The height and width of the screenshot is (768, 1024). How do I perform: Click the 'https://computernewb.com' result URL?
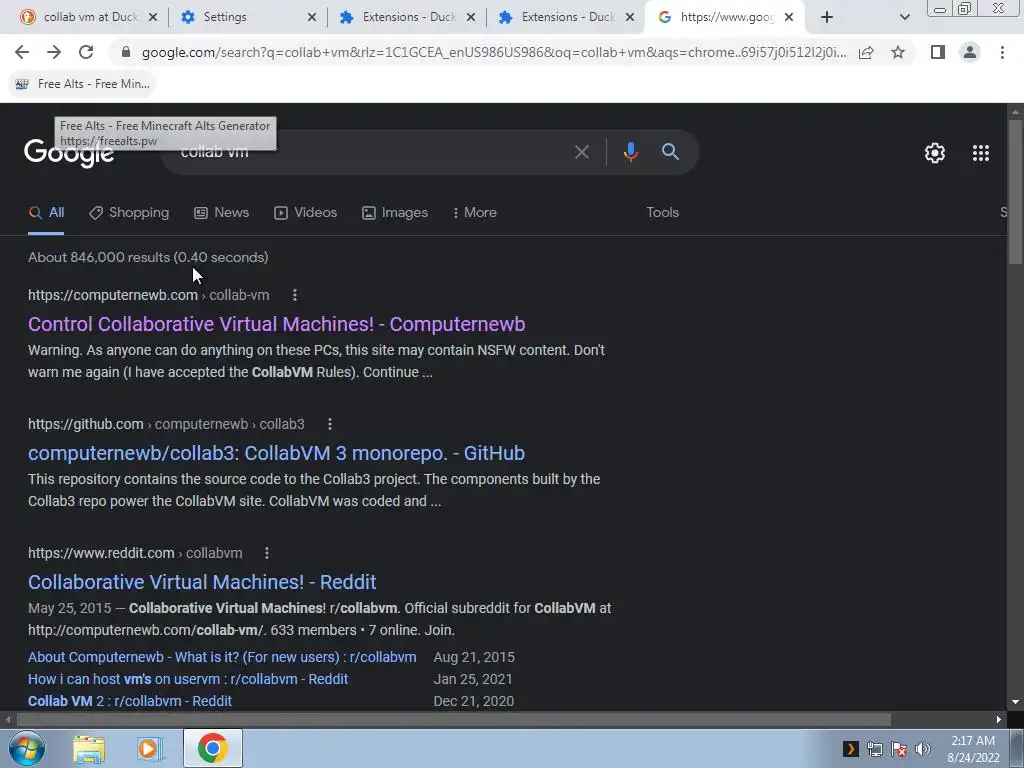pos(113,295)
